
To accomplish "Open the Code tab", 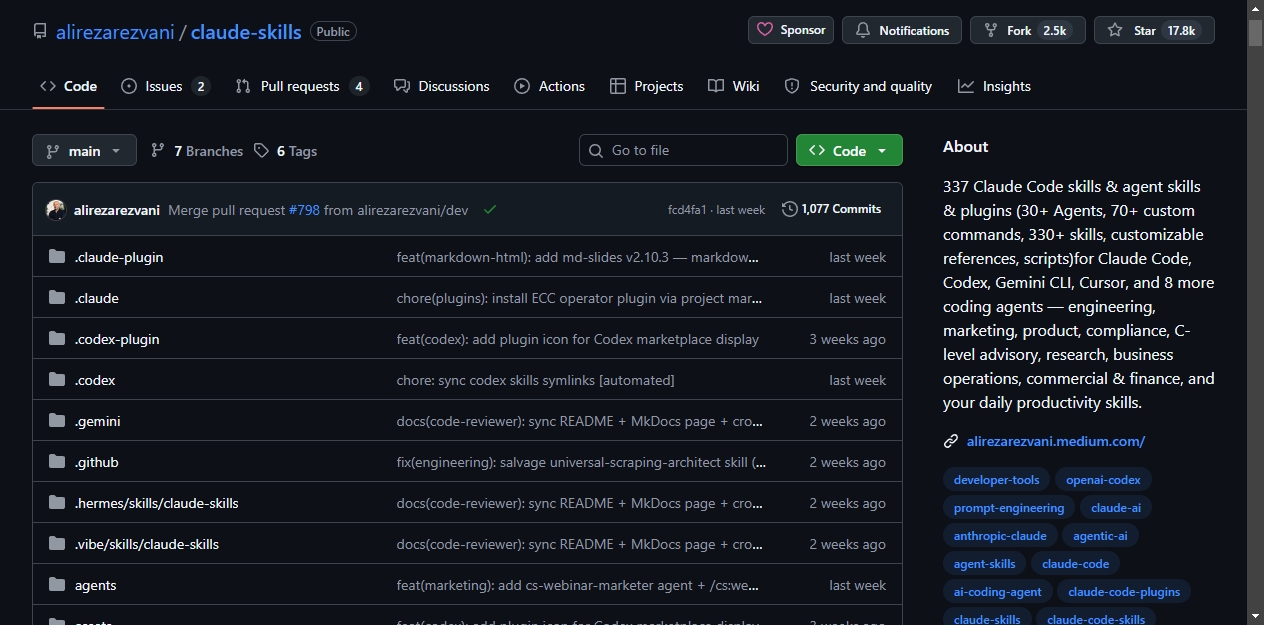I will (x=68, y=86).
